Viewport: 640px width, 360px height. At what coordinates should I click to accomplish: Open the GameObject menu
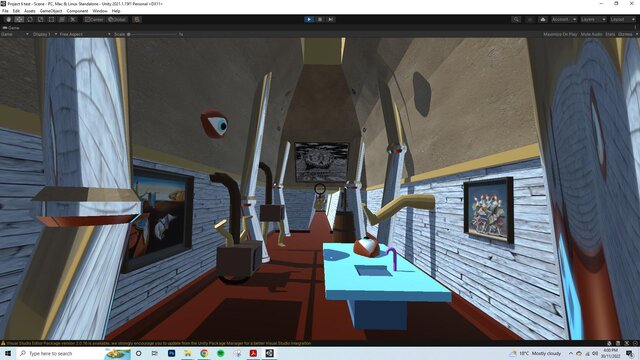(51, 11)
